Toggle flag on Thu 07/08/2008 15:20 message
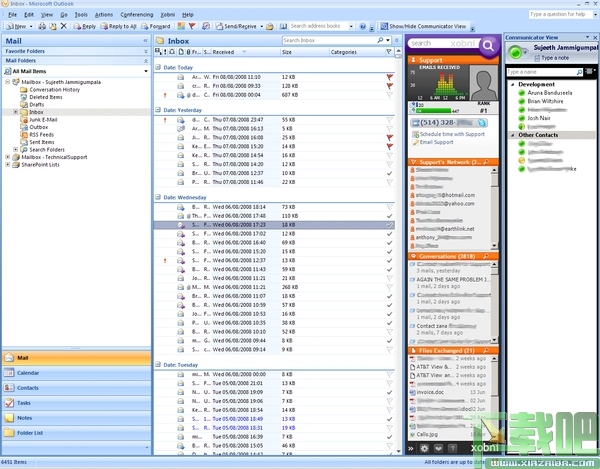Screen dimensions: 600x469 [x=390, y=147]
